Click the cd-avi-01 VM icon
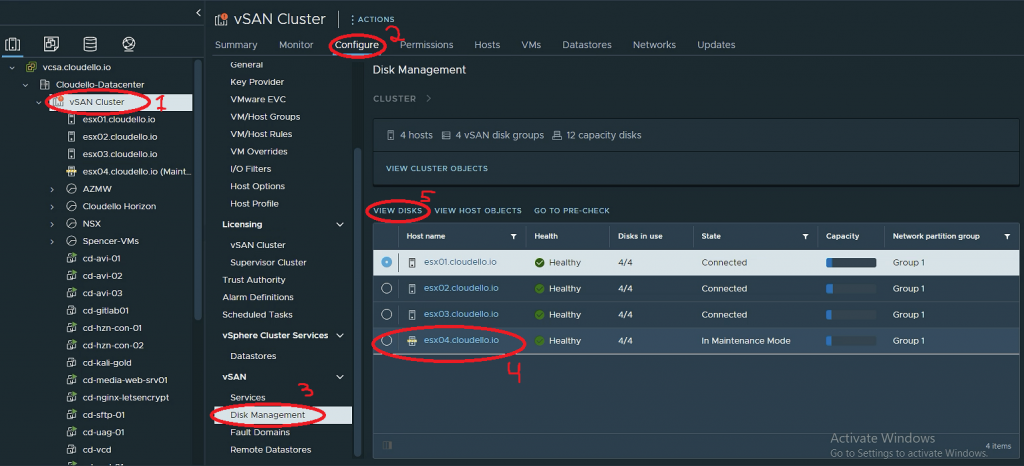 (72, 258)
